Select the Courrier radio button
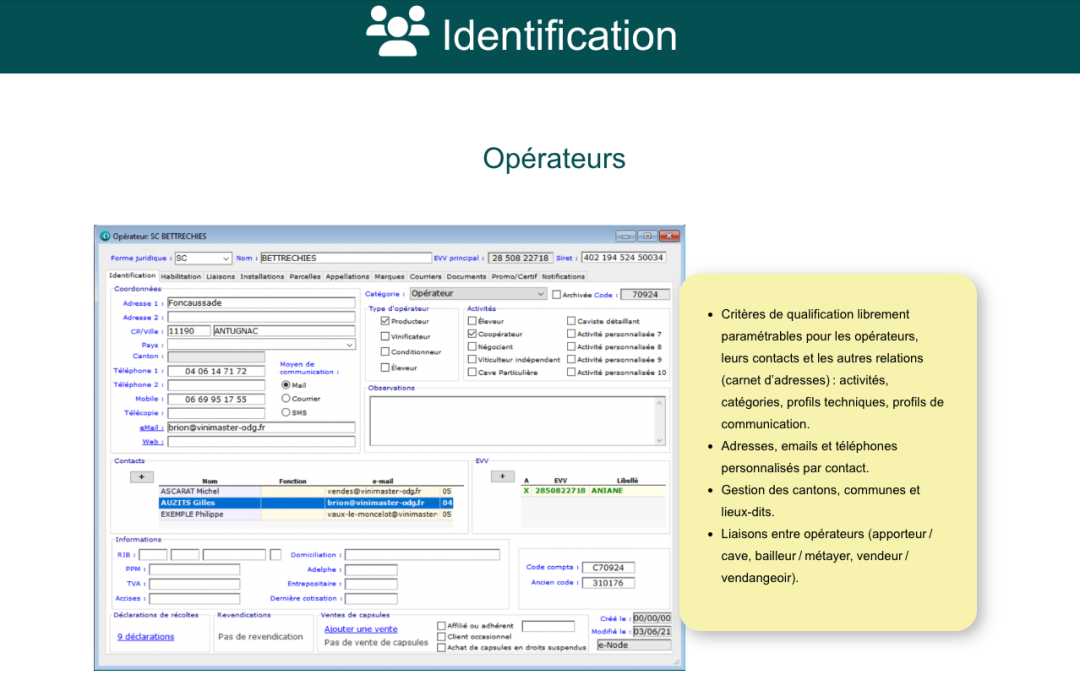Image resolution: width=1080 pixels, height=675 pixels. [285, 398]
